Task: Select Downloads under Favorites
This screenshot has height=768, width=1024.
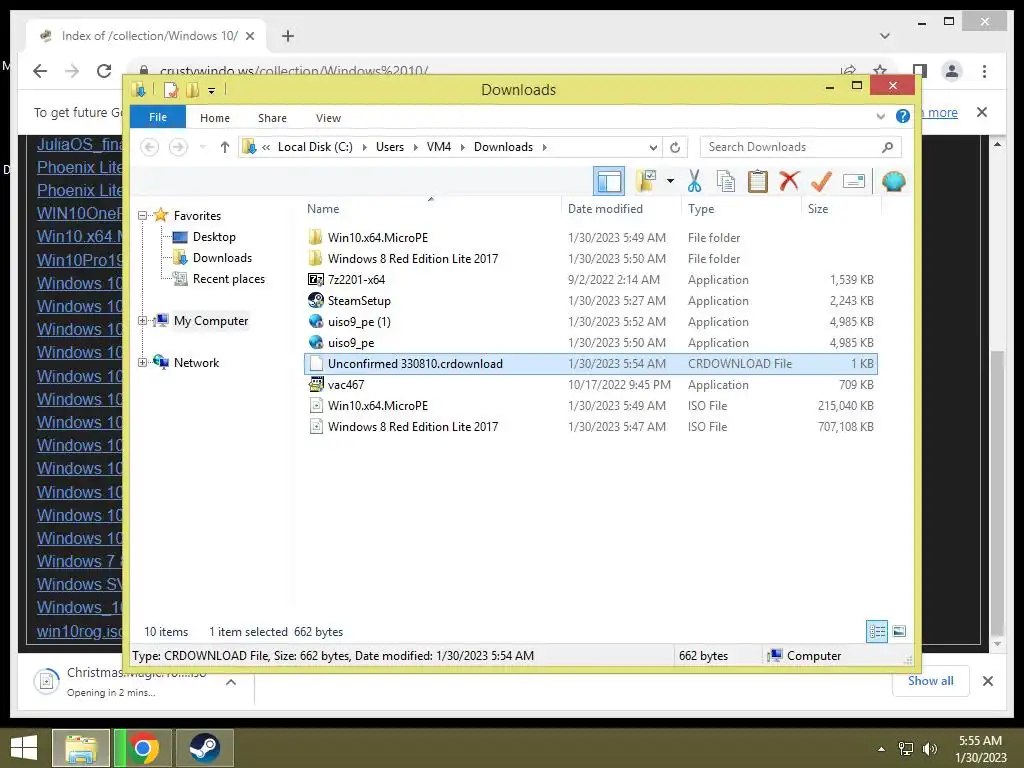Action: [222, 258]
